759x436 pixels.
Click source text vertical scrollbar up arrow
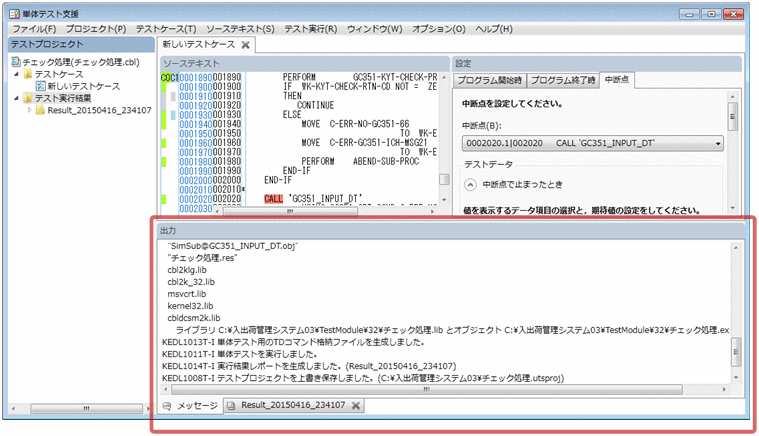pyautogui.click(x=444, y=77)
